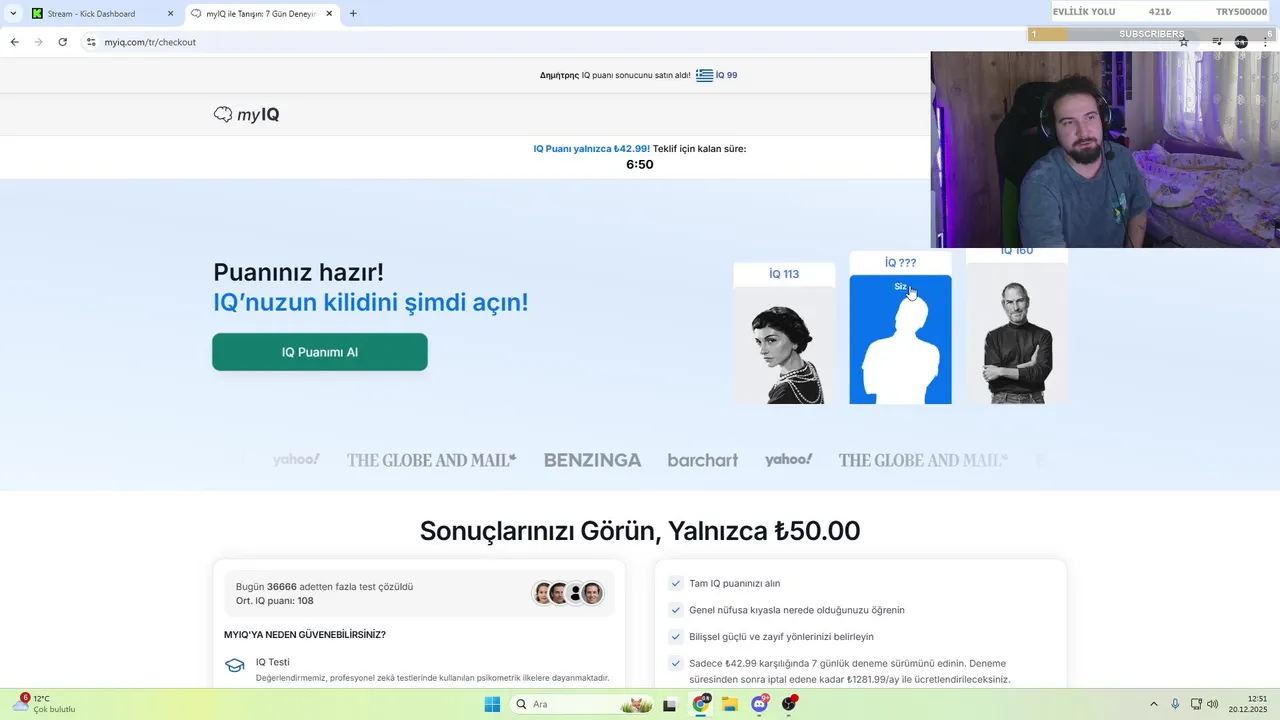Click 'IQ Puanı yalnızca ₺42.99!' offer text
Viewport: 1280px width, 720px height.
tap(591, 149)
